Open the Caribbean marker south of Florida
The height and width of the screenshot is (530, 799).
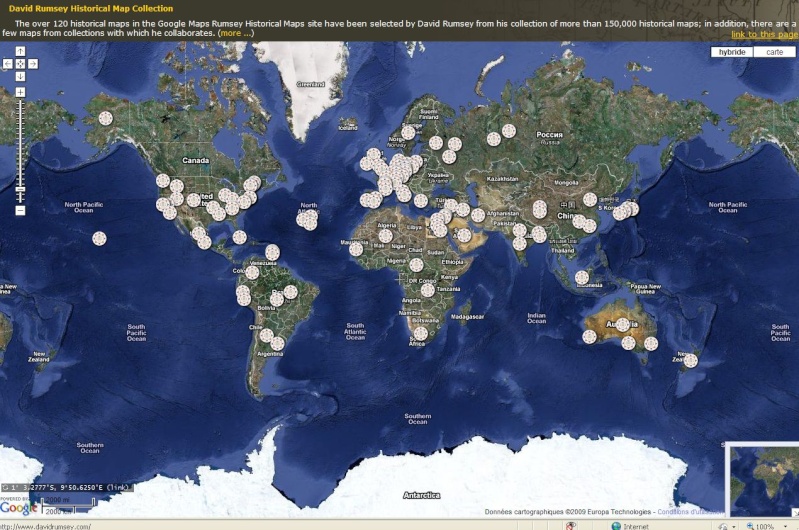point(239,237)
